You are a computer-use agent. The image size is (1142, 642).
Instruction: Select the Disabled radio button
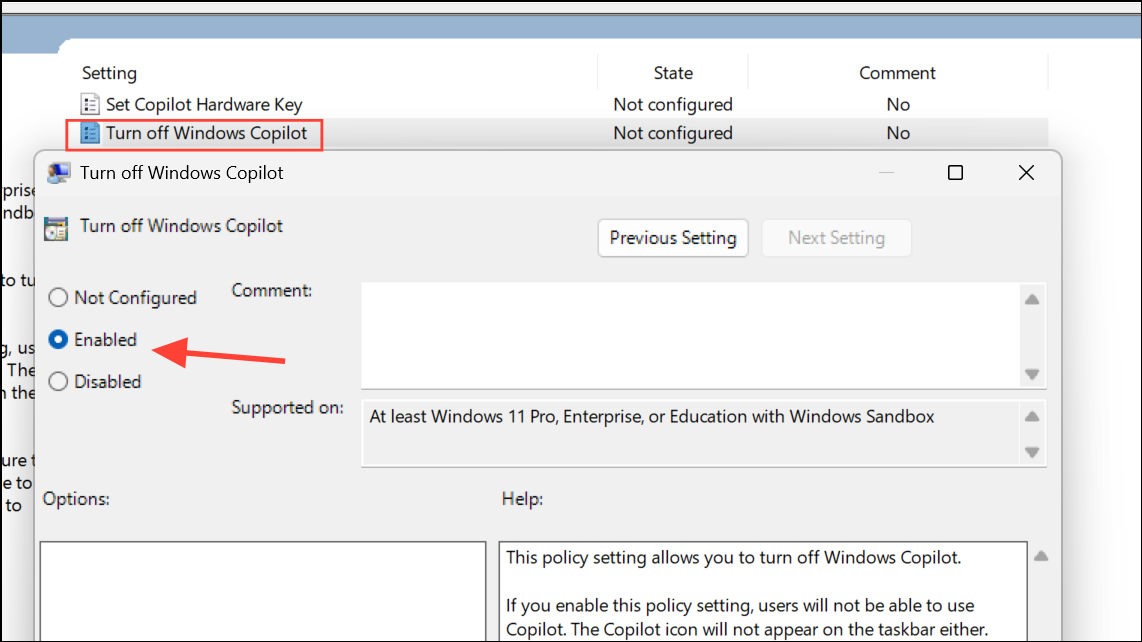(59, 382)
